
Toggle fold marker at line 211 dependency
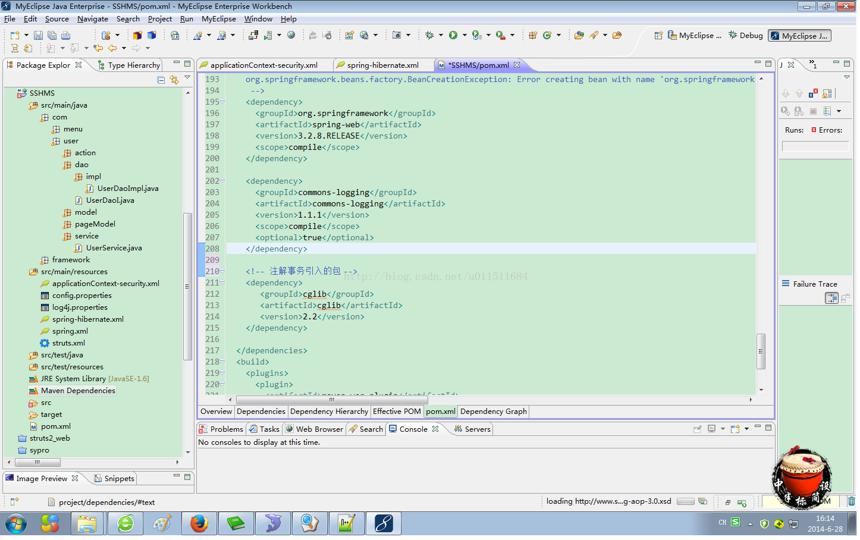point(222,283)
